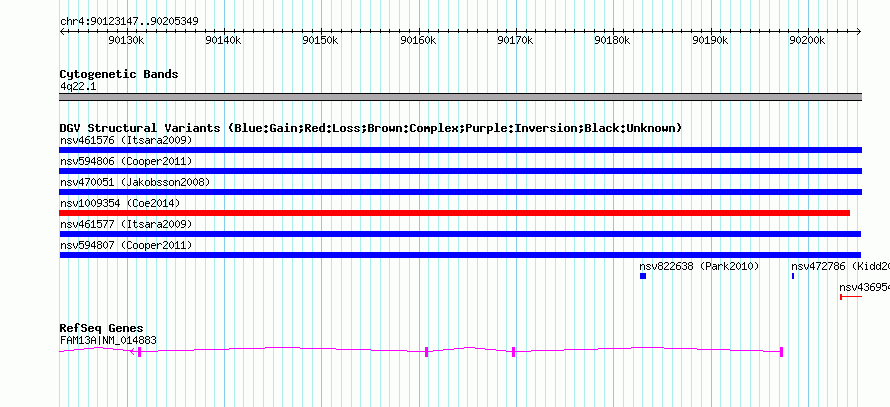Click the FAM13A exon near 90197k
This screenshot has height=407, width=890.
pos(782,352)
